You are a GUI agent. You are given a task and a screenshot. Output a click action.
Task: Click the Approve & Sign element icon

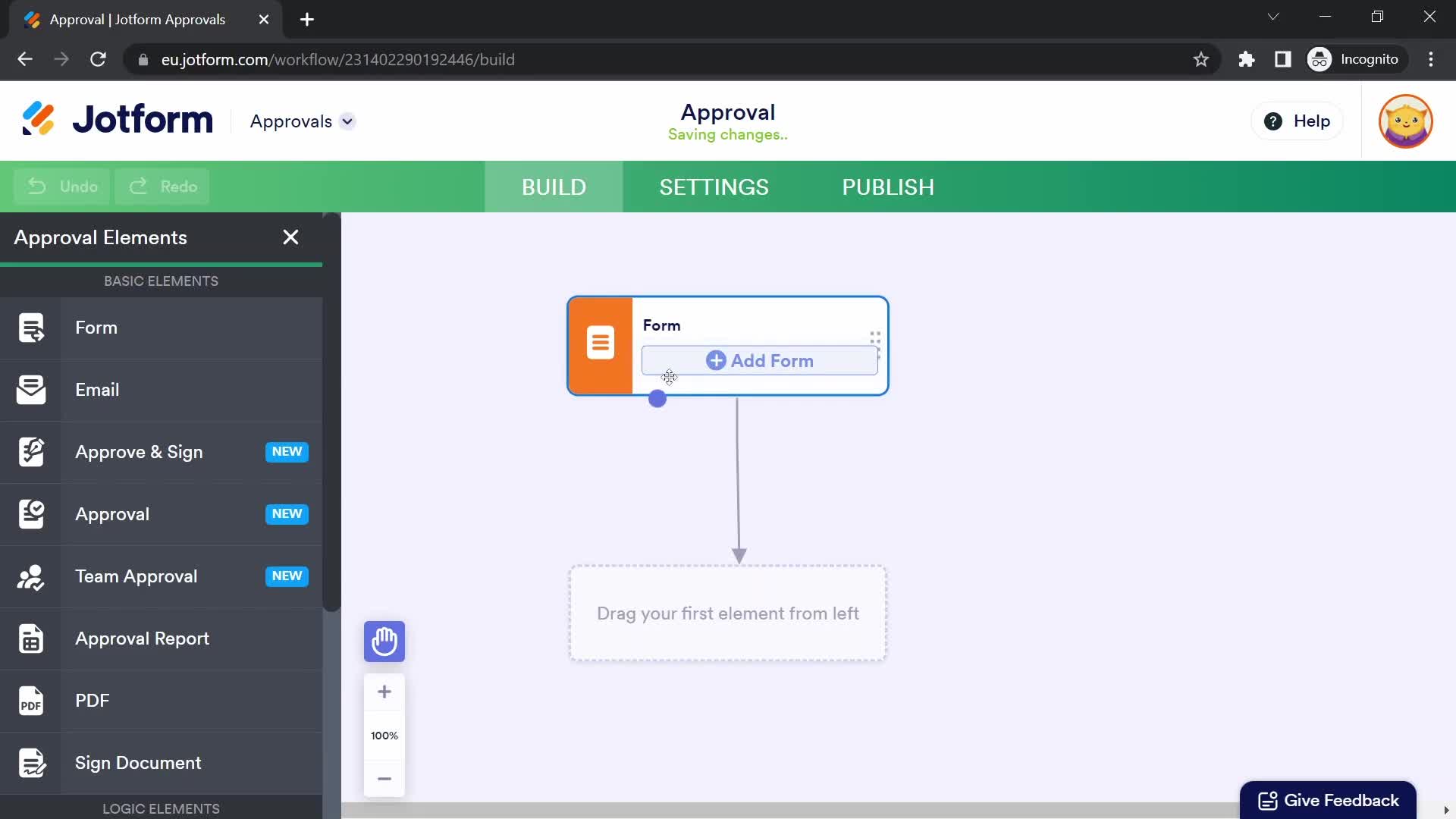[31, 451]
